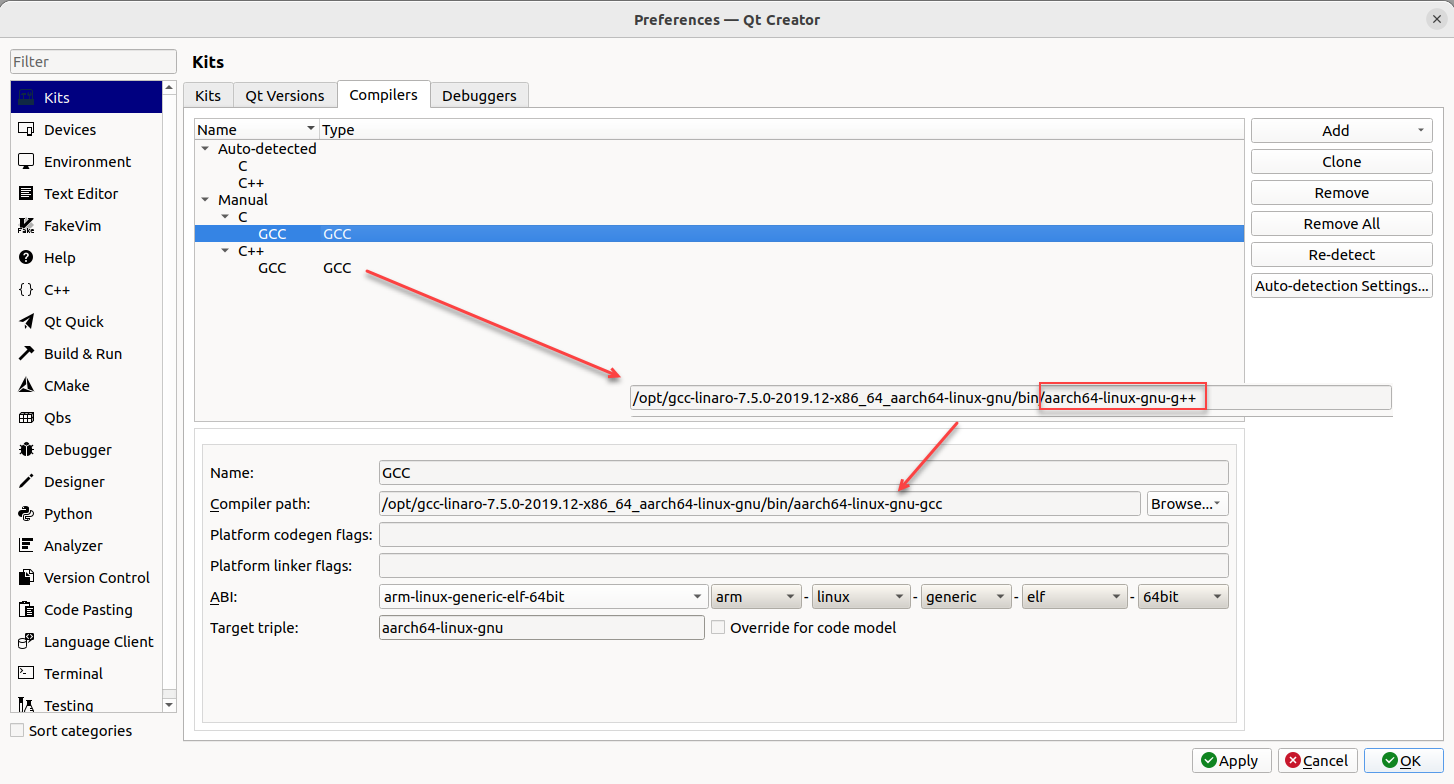Collapse the Auto-detected tree group
Screen dimensions: 1454x784
point(205,149)
